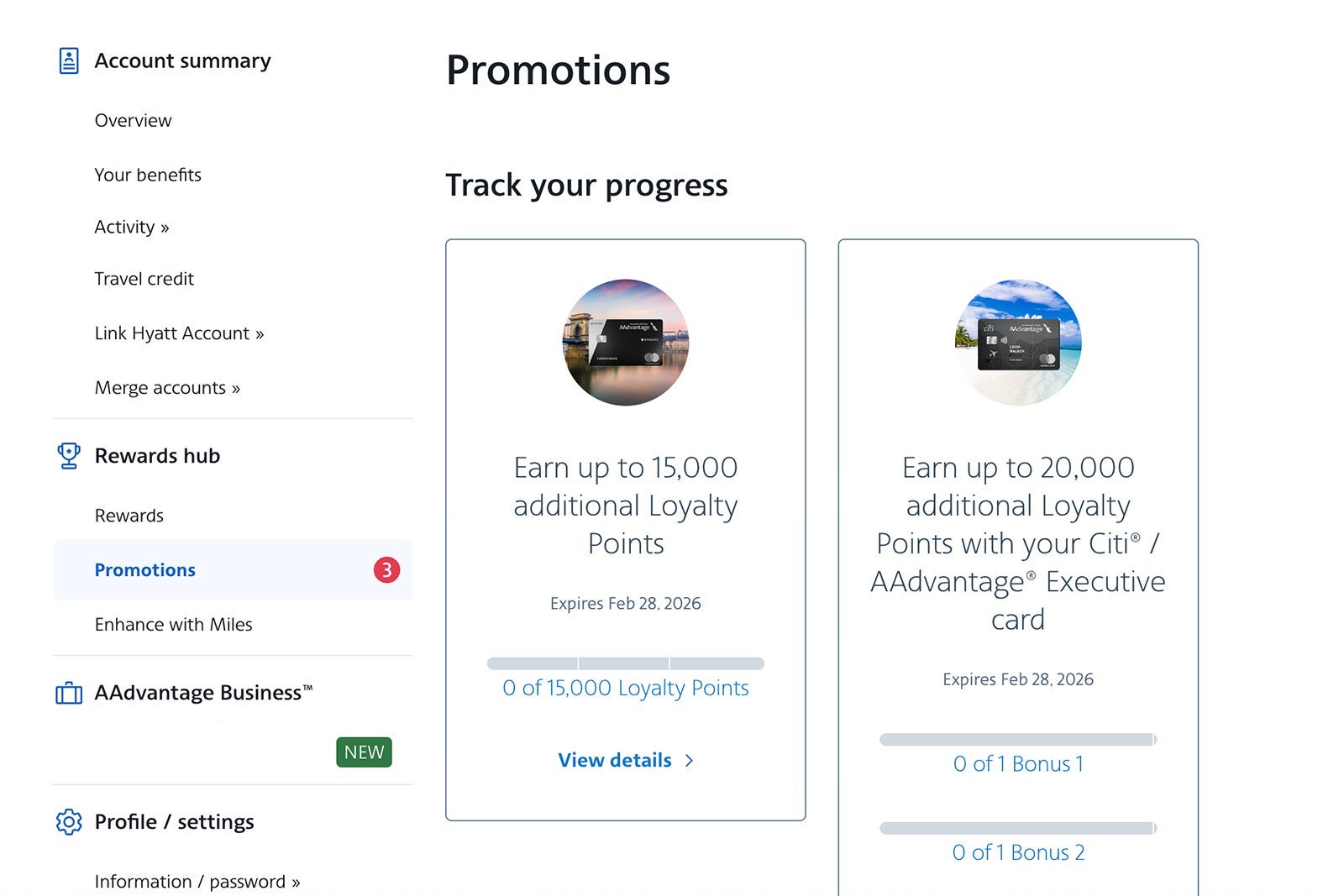Select the Promotions sidebar tab
The height and width of the screenshot is (896, 1344).
click(x=144, y=569)
